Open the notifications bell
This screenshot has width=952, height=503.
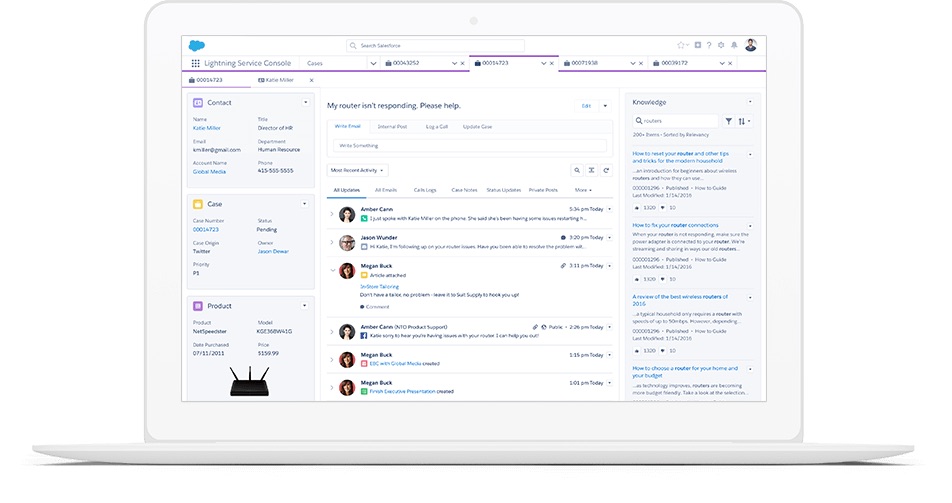pos(734,45)
